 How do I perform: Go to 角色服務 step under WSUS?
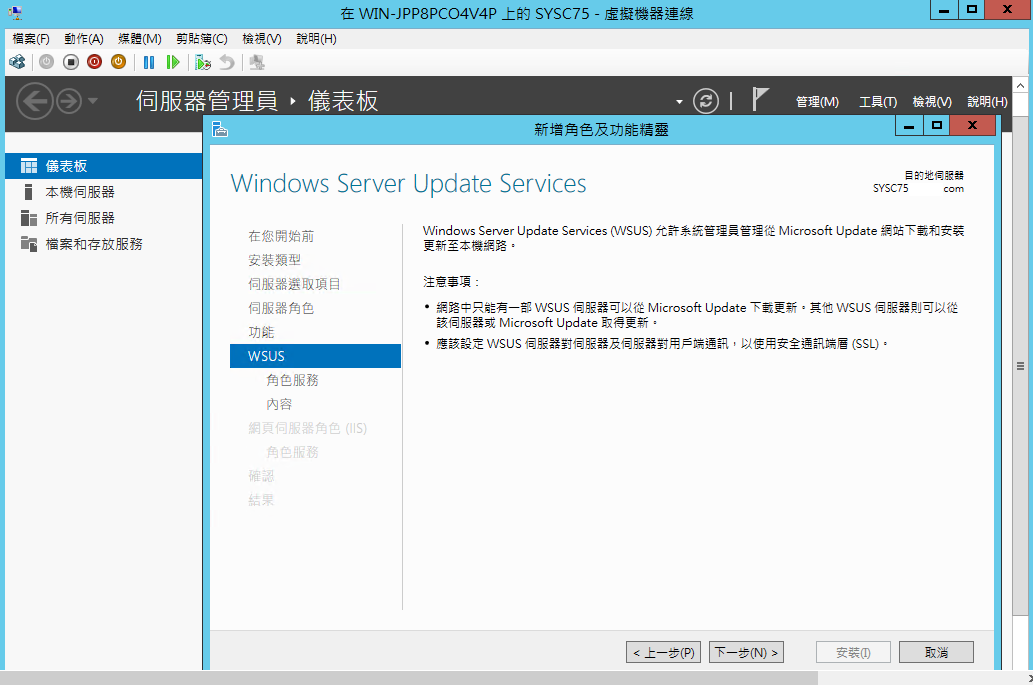pyautogui.click(x=292, y=380)
